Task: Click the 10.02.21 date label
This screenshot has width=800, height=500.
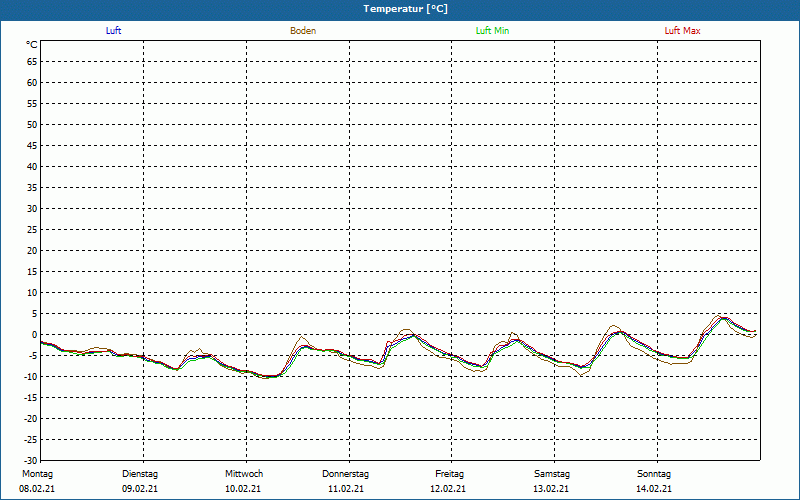Action: (x=243, y=489)
